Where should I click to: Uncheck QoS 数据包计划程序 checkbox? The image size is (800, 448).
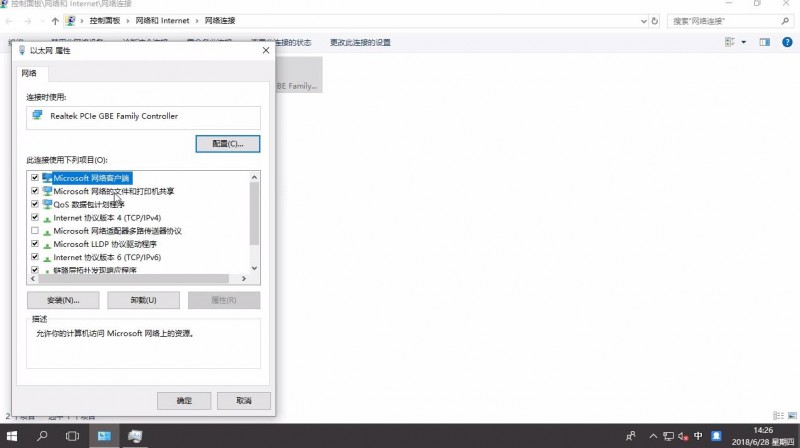pos(35,204)
